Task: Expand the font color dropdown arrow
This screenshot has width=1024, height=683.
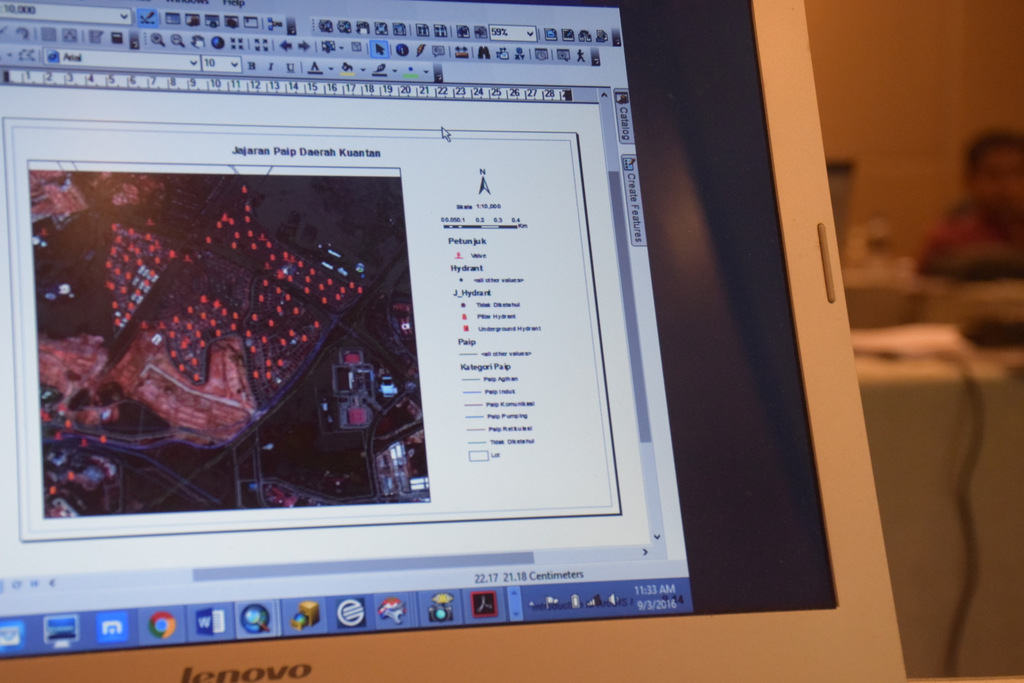Action: click(330, 69)
